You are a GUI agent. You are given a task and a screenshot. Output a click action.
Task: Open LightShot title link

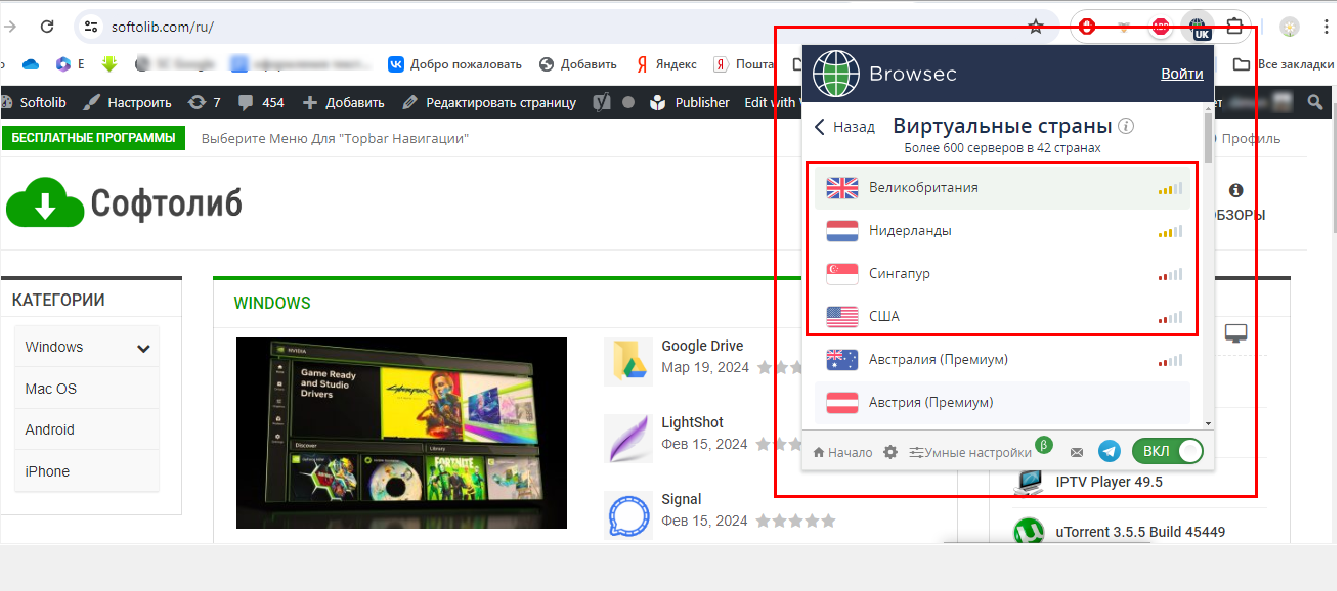coord(692,422)
